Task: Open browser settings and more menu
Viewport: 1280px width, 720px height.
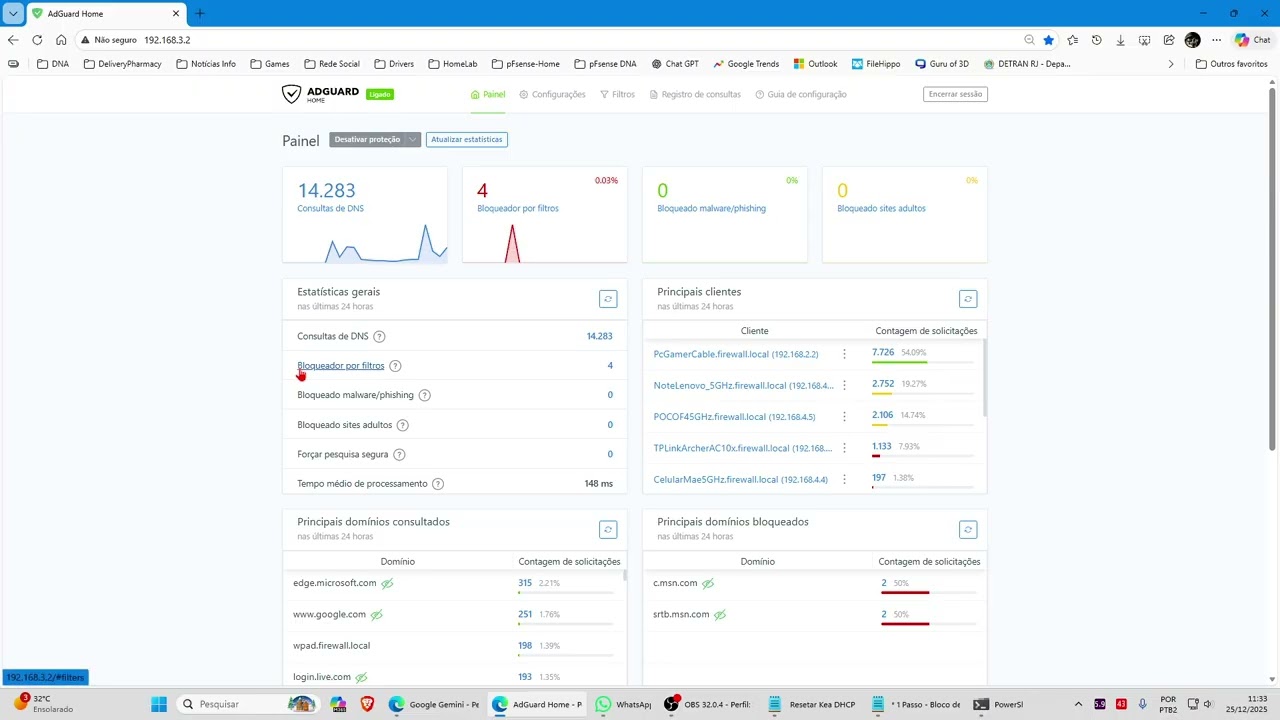Action: pyautogui.click(x=1216, y=40)
